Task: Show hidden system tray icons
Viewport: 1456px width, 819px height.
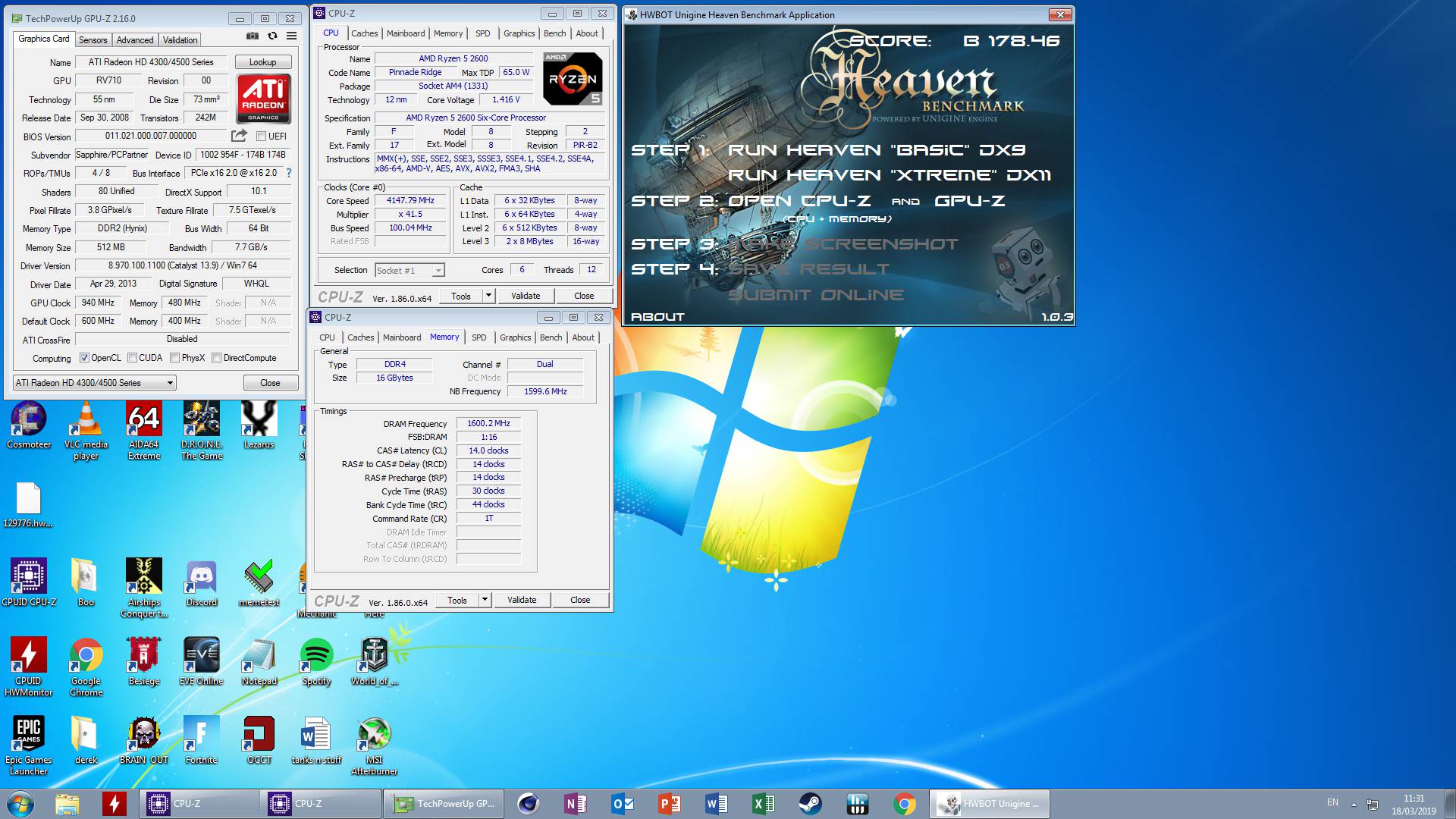Action: point(1354,804)
